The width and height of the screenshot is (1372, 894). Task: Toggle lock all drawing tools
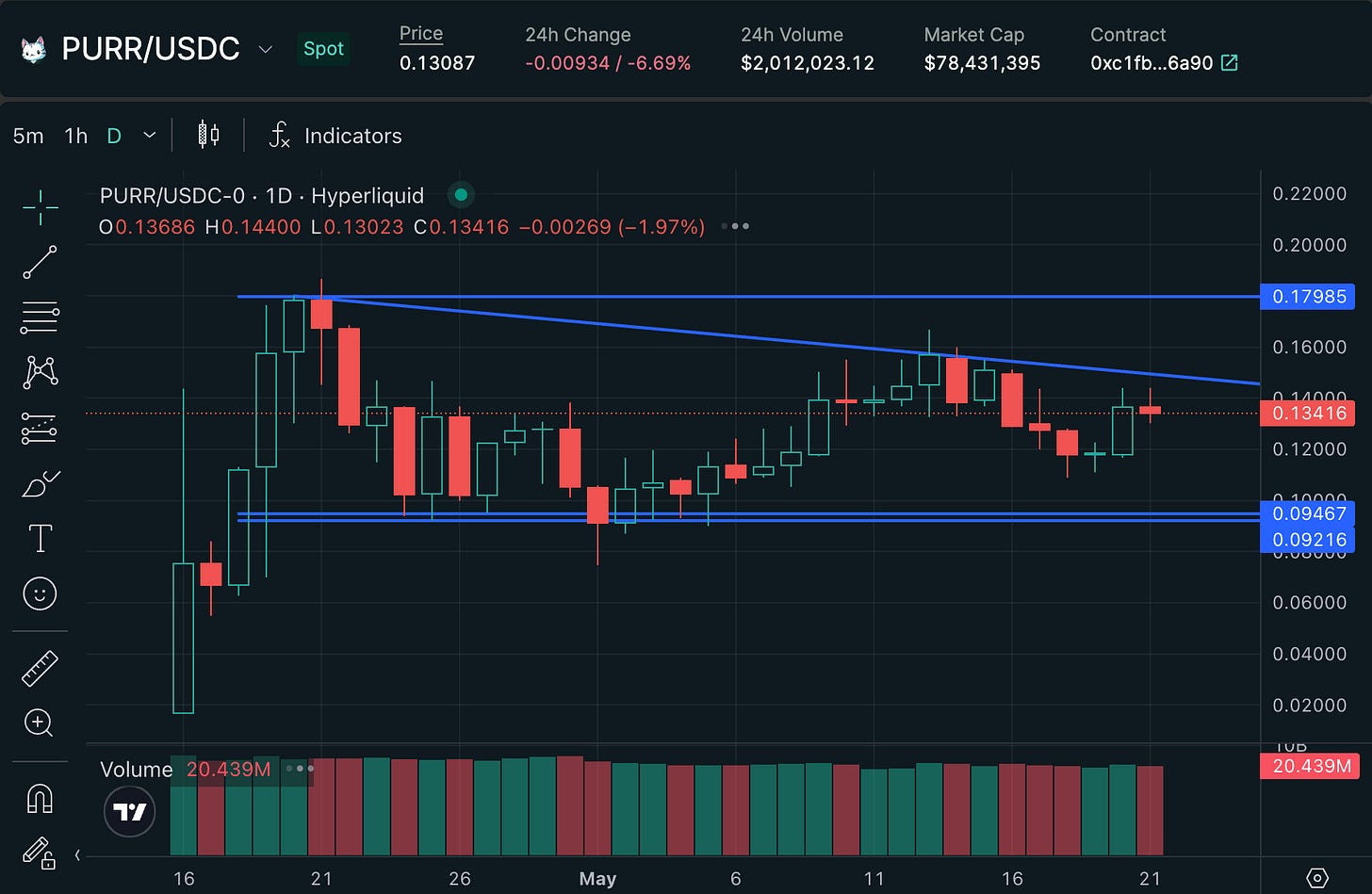[40, 853]
